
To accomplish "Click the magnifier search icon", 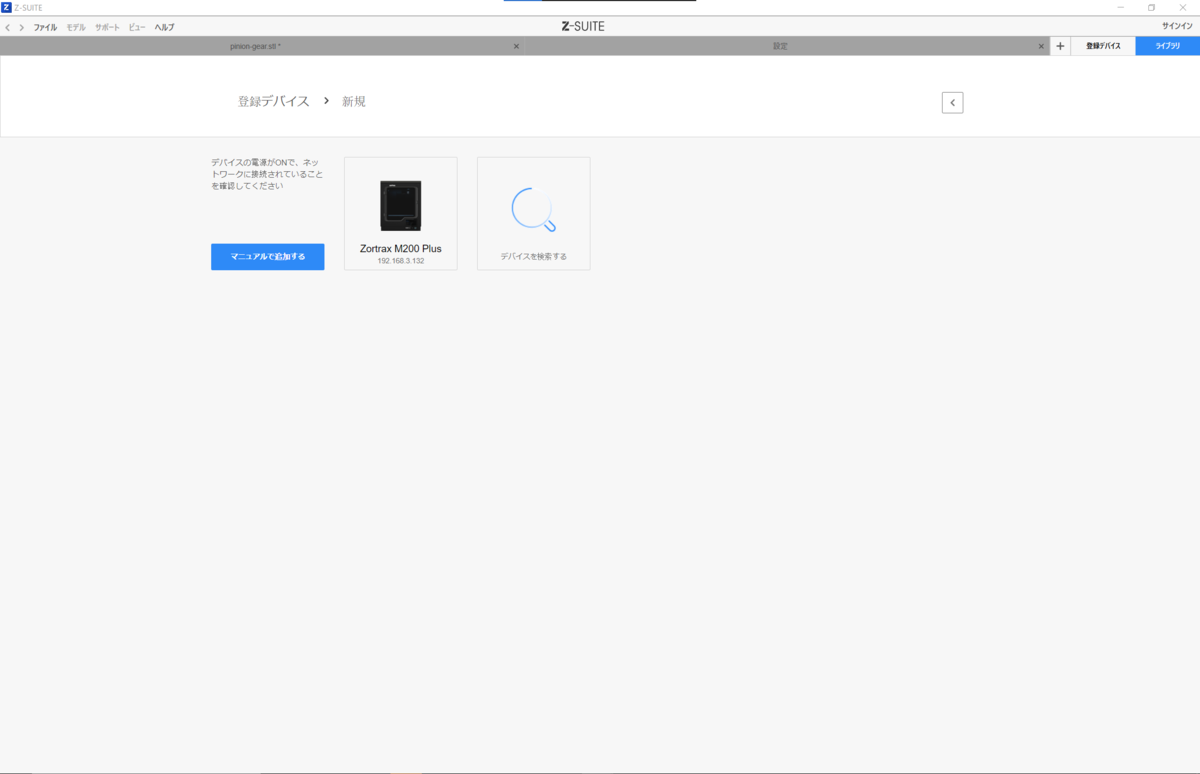I will (x=533, y=210).
